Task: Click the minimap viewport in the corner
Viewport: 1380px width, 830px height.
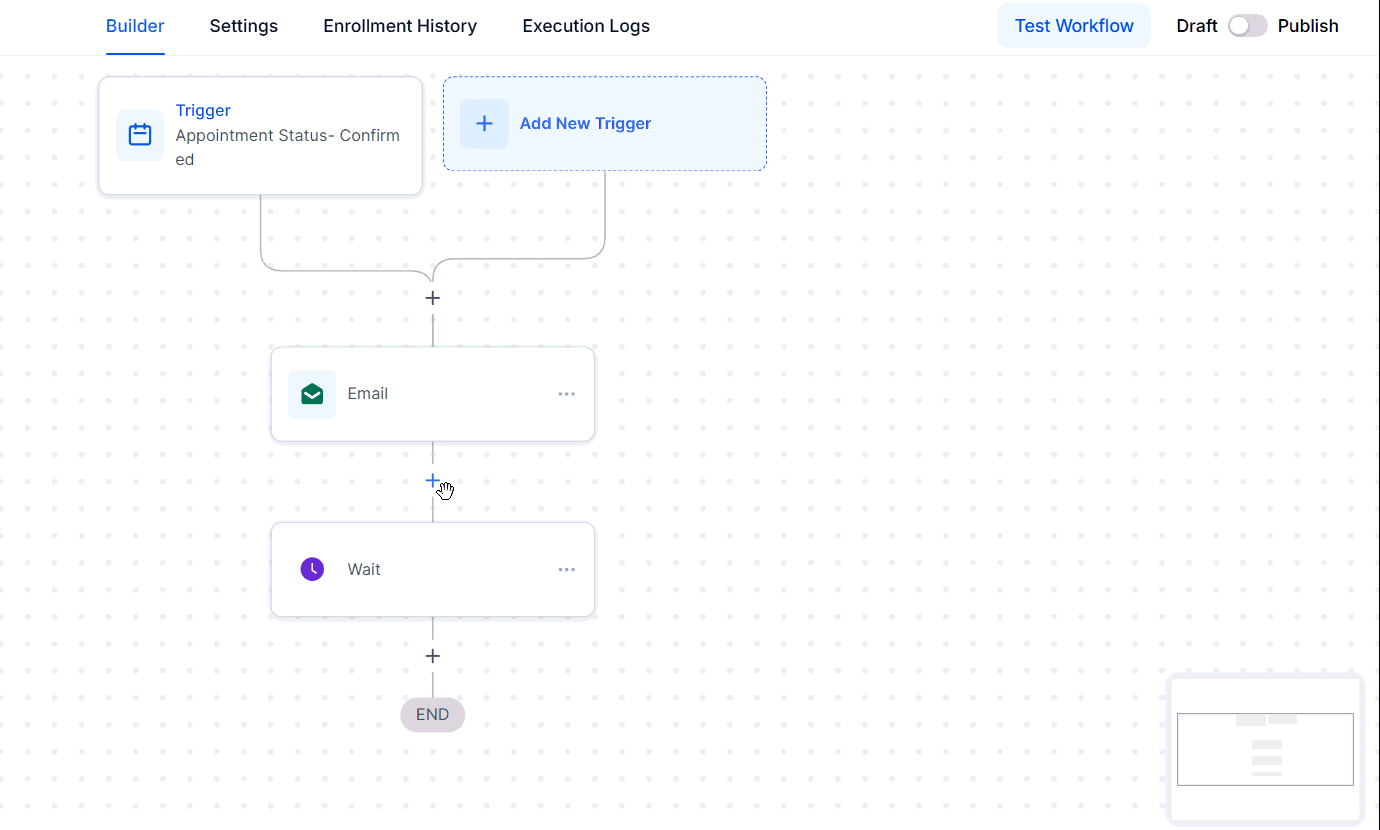Action: point(1265,749)
